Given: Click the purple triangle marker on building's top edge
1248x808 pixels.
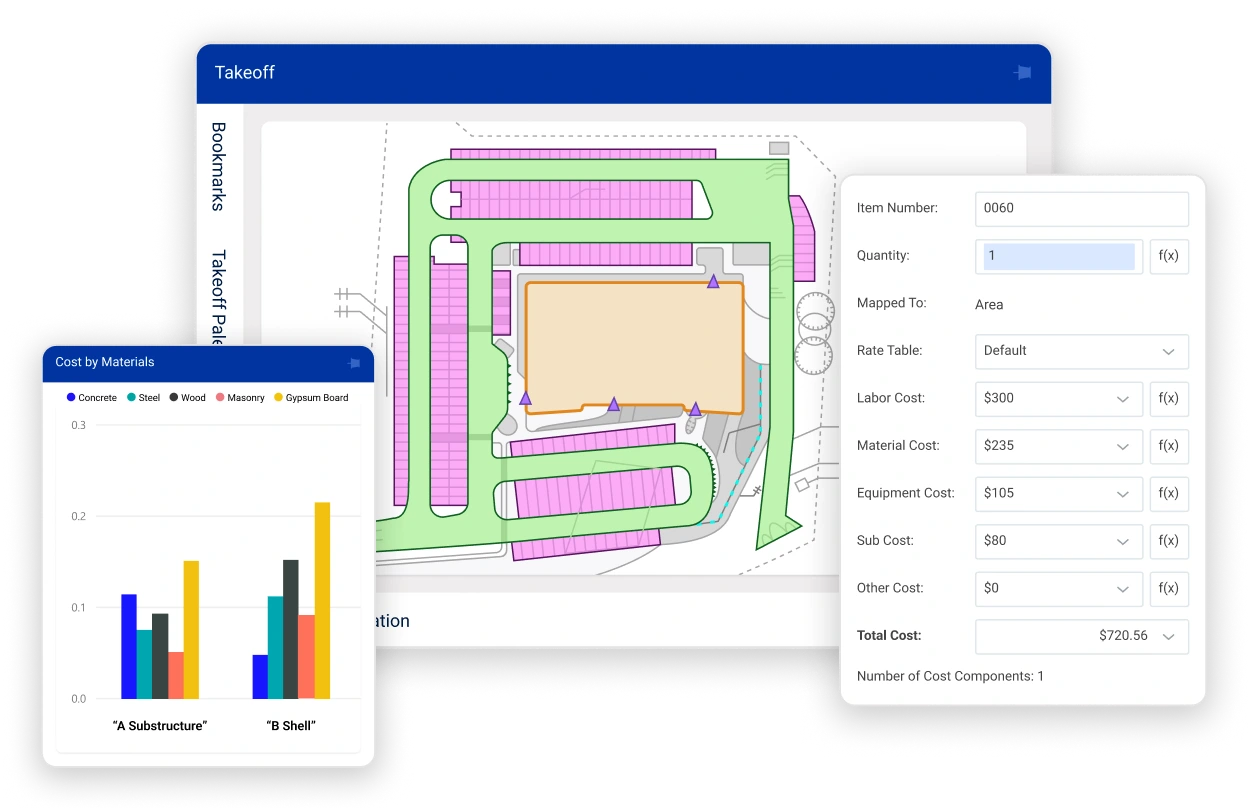Looking at the screenshot, I should tap(713, 282).
